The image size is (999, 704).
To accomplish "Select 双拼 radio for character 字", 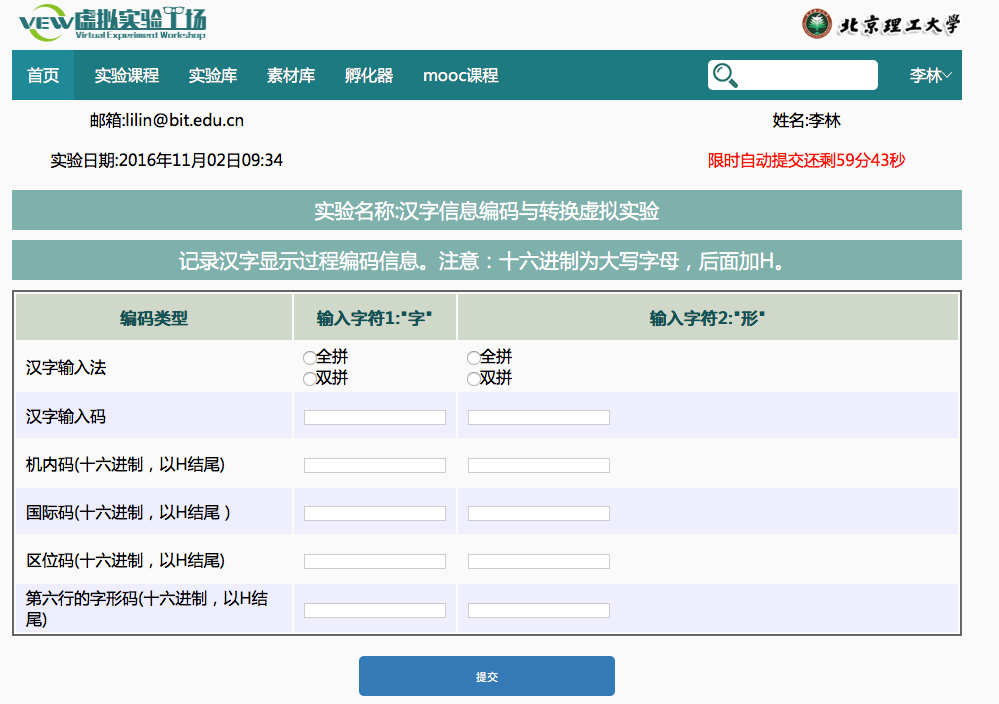I will [309, 379].
